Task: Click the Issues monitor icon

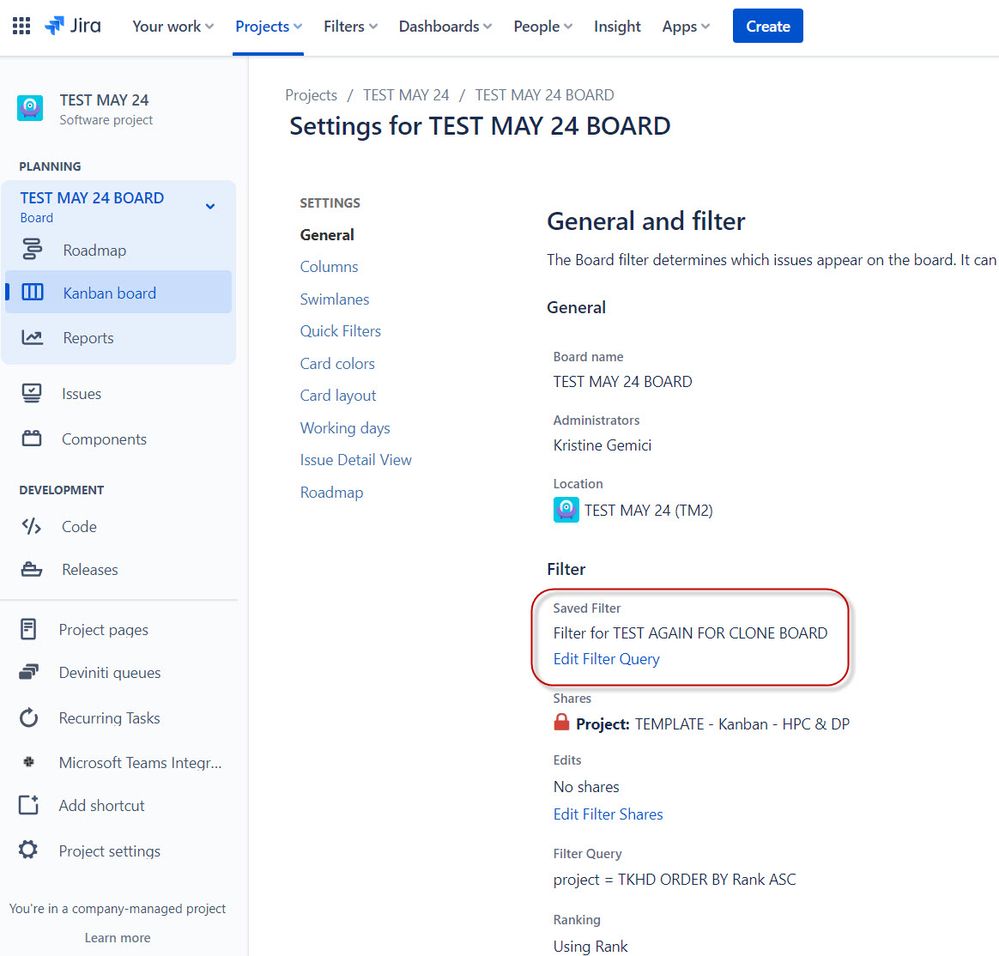Action: (32, 394)
